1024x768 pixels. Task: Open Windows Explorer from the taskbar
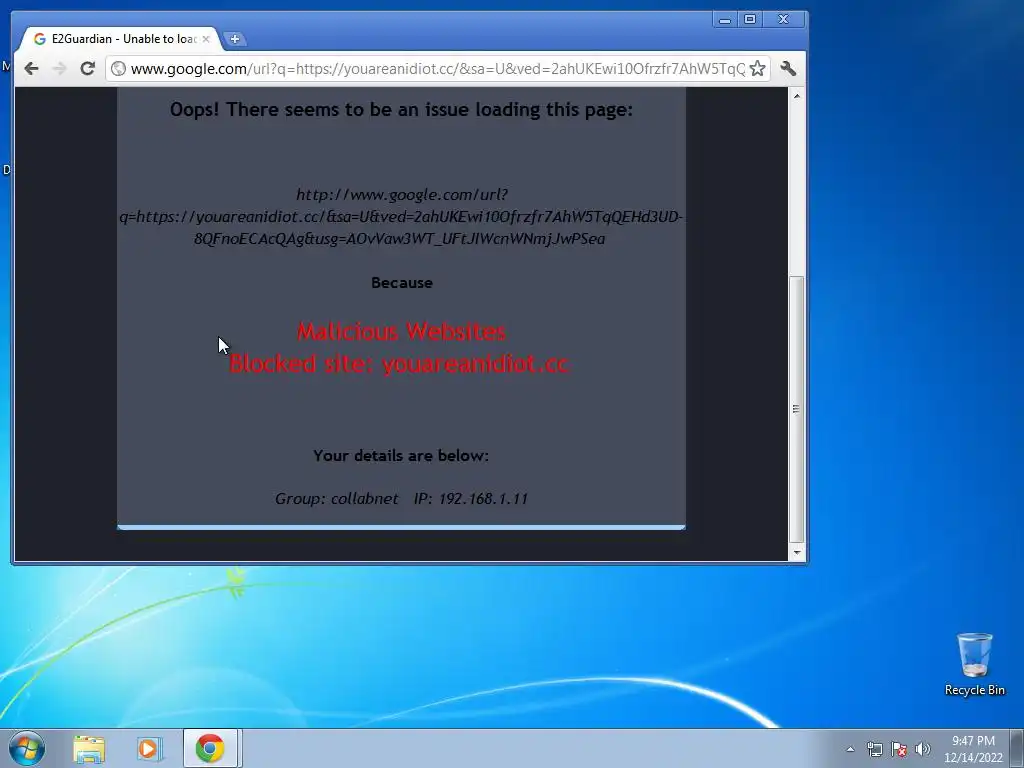click(x=89, y=749)
